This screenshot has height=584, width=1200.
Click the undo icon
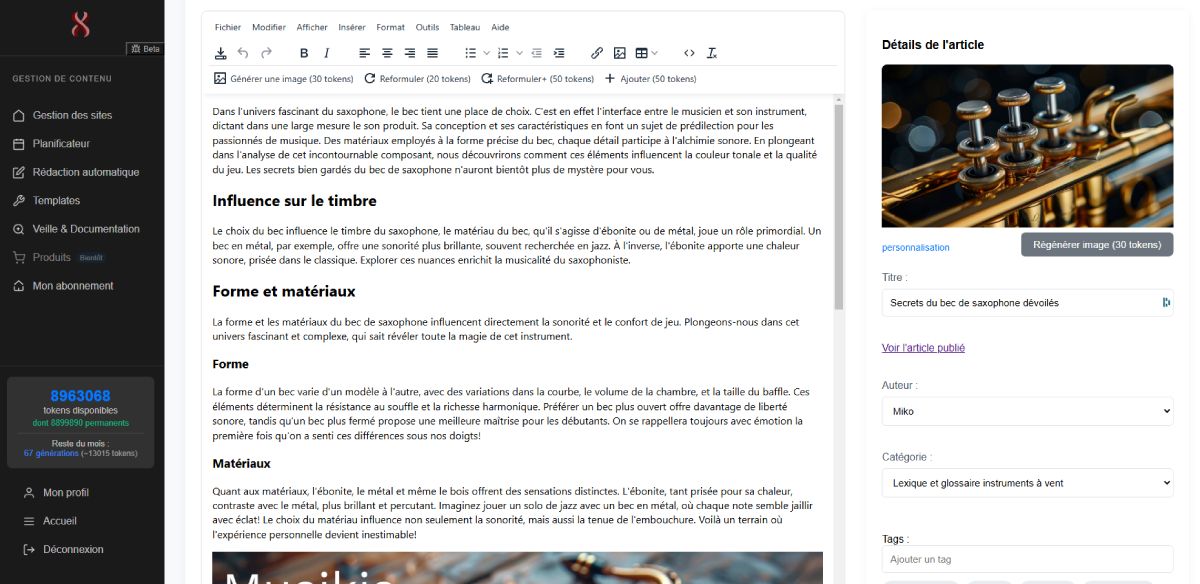(243, 52)
